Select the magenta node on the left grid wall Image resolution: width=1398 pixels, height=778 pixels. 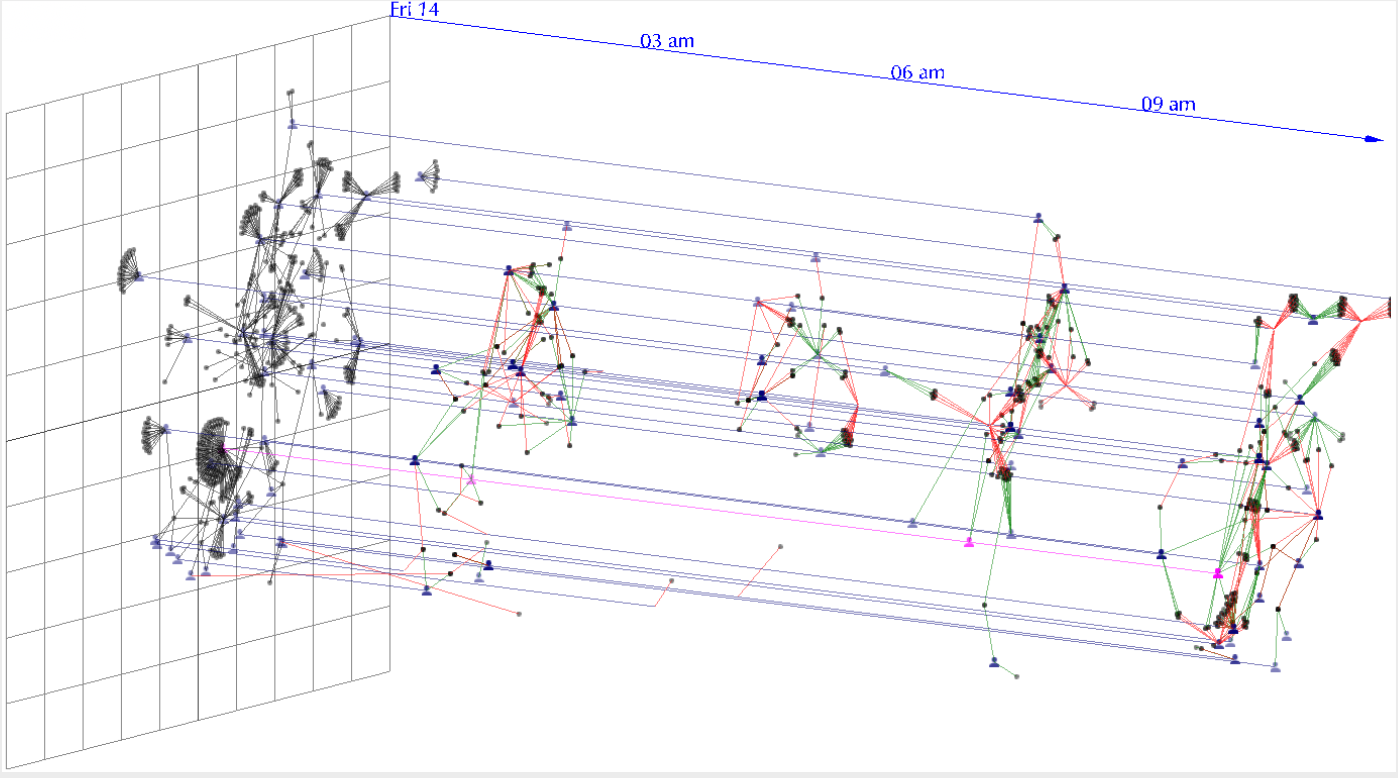pyautogui.click(x=224, y=449)
